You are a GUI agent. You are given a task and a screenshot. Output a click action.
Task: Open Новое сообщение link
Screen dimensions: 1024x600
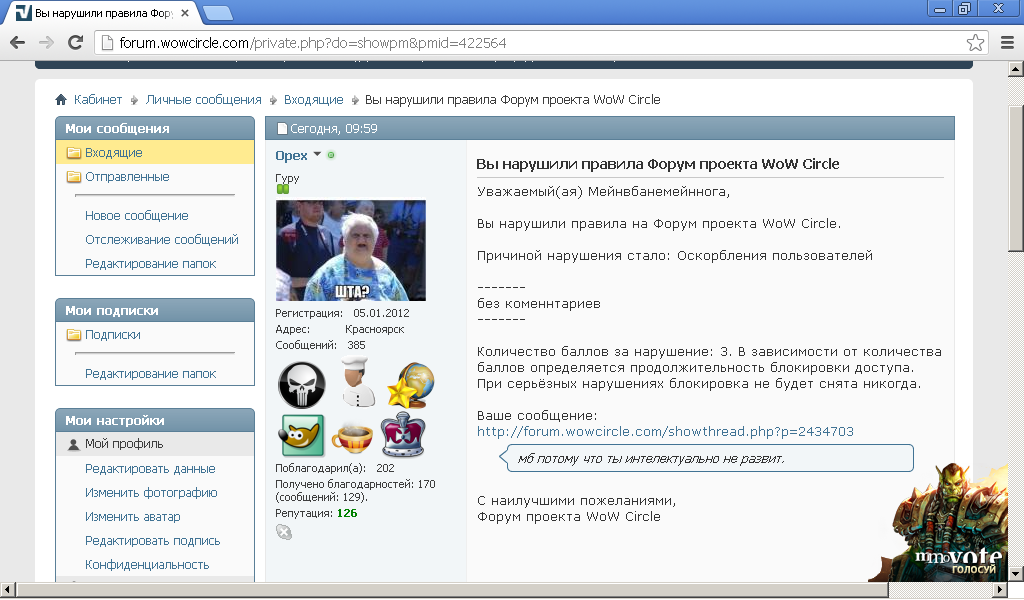click(136, 216)
